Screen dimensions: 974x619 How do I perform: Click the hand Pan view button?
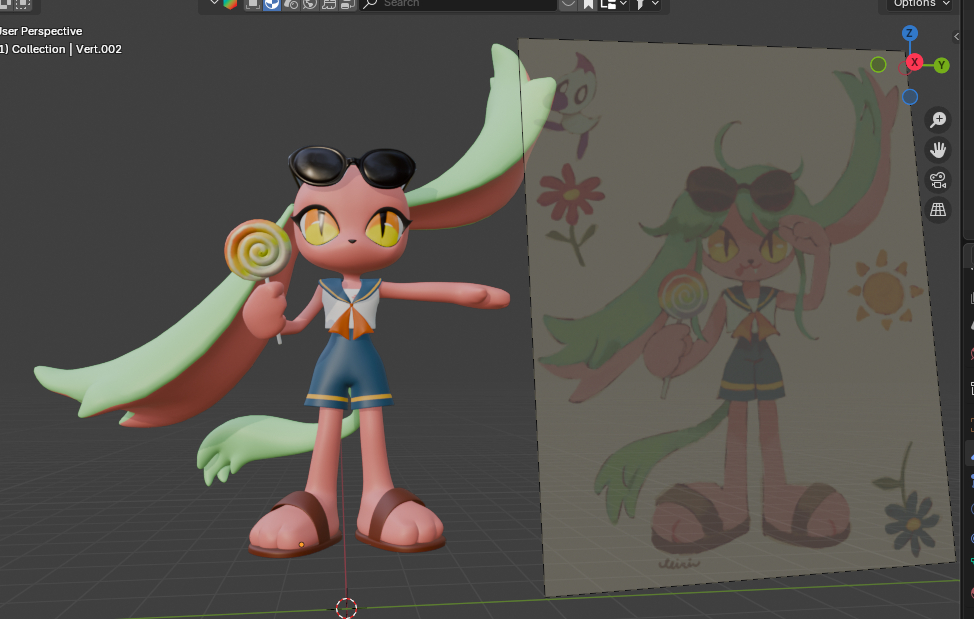(938, 150)
